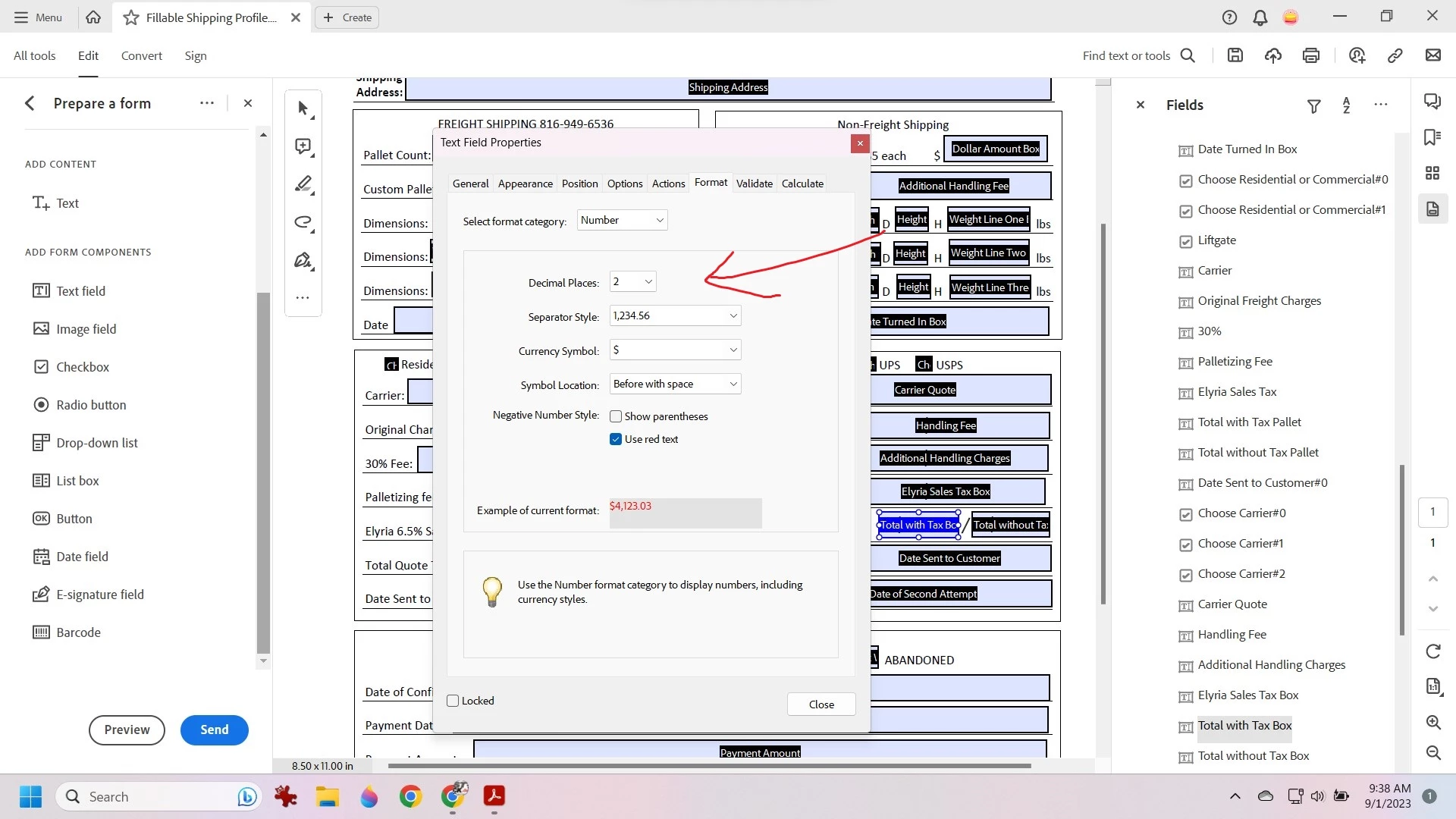Click the Close button in the dialog
This screenshot has height=819, width=1456.
pyautogui.click(x=821, y=704)
